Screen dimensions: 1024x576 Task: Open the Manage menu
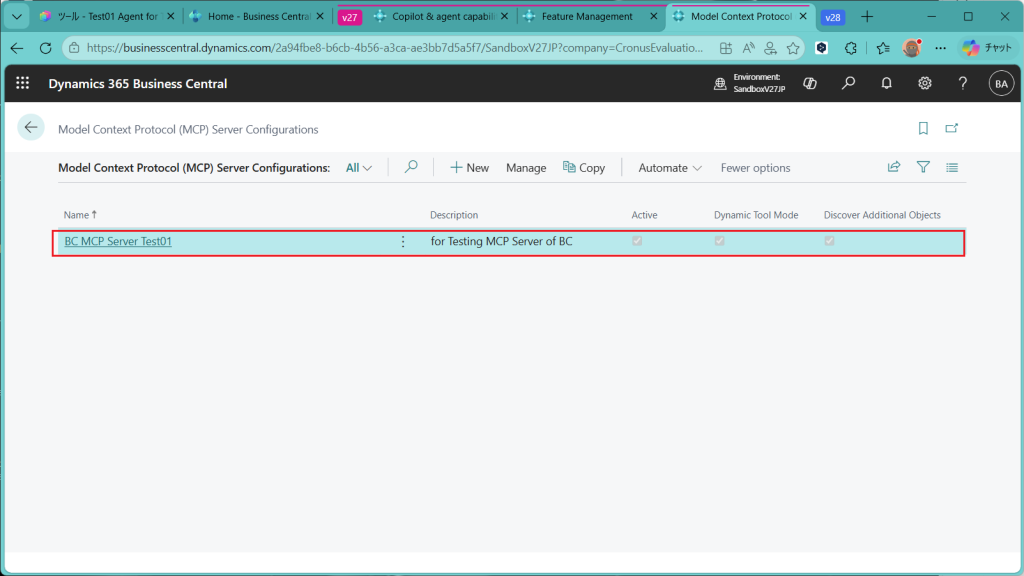click(526, 168)
